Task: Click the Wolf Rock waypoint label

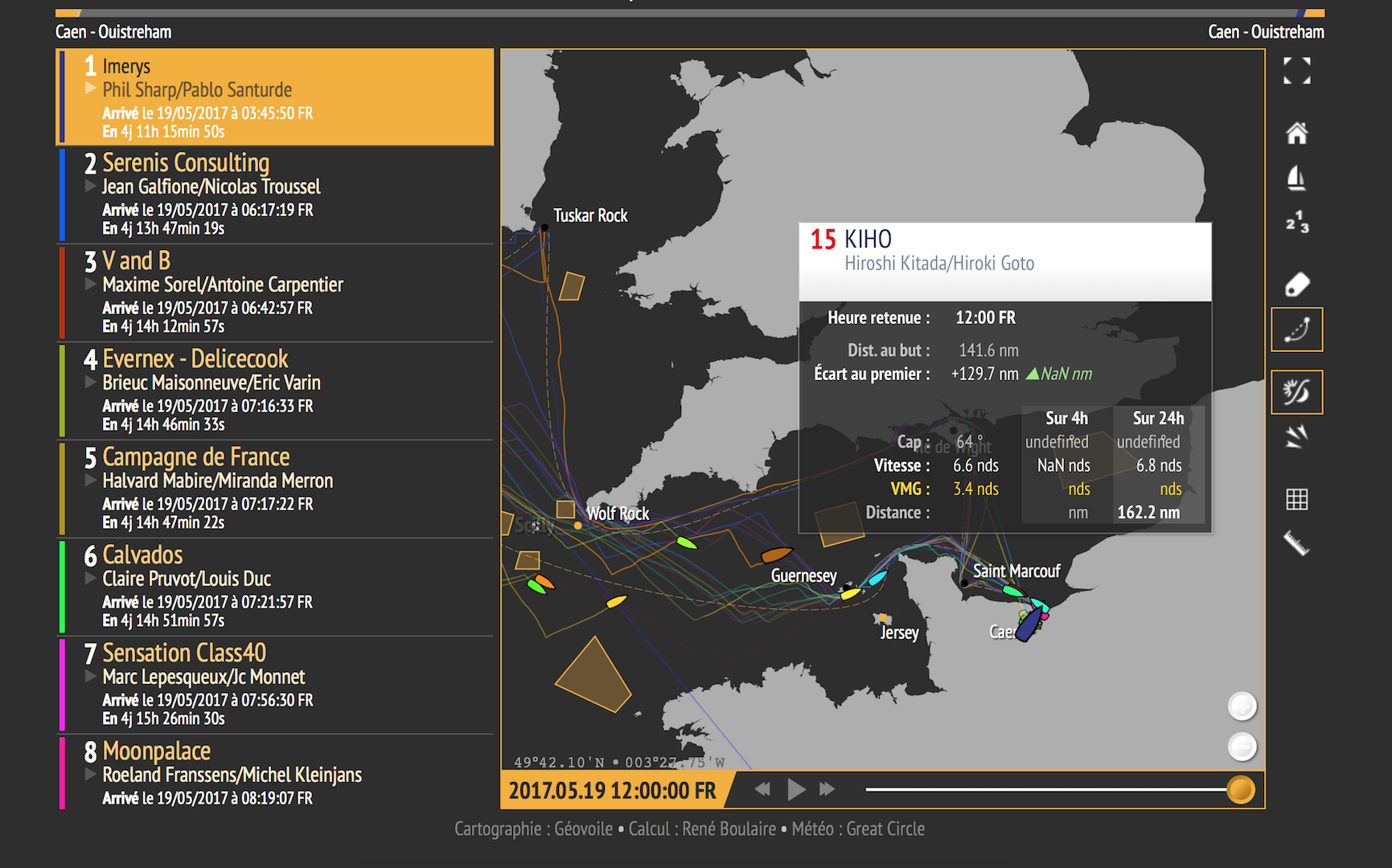Action: click(618, 514)
